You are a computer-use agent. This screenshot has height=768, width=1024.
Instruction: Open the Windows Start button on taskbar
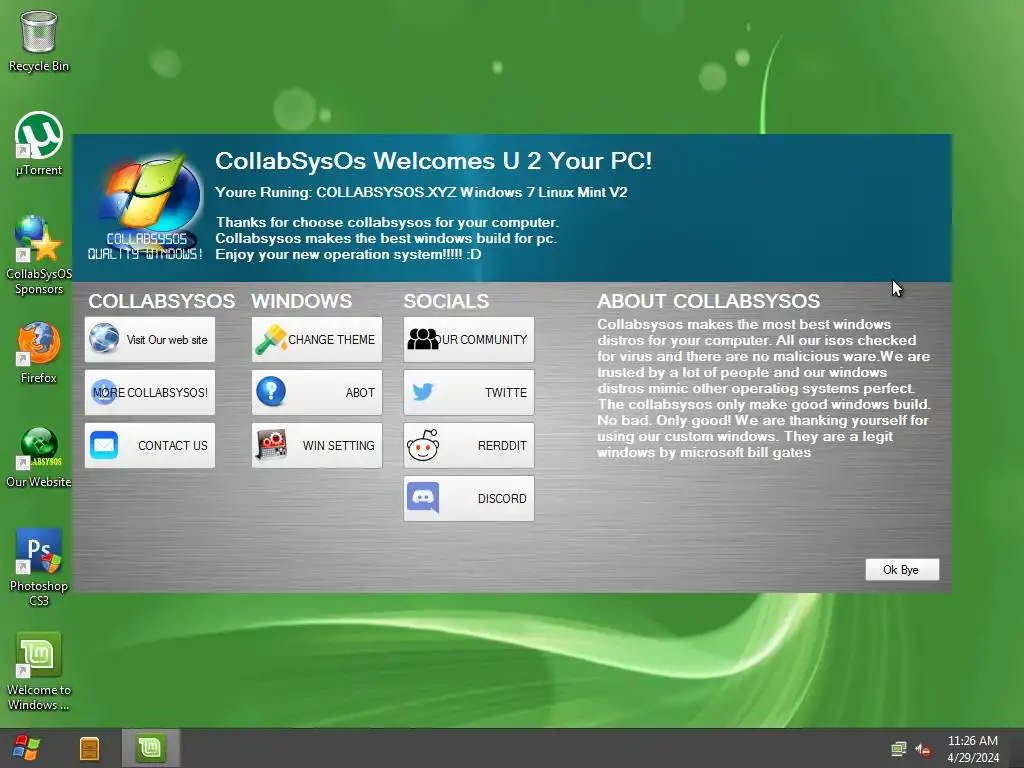[26, 748]
